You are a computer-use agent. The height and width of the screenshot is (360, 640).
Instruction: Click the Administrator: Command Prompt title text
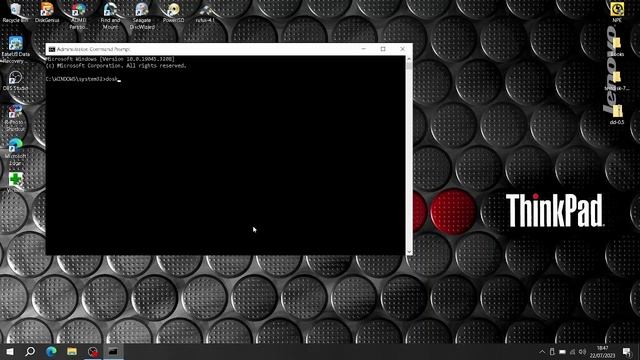pos(93,49)
